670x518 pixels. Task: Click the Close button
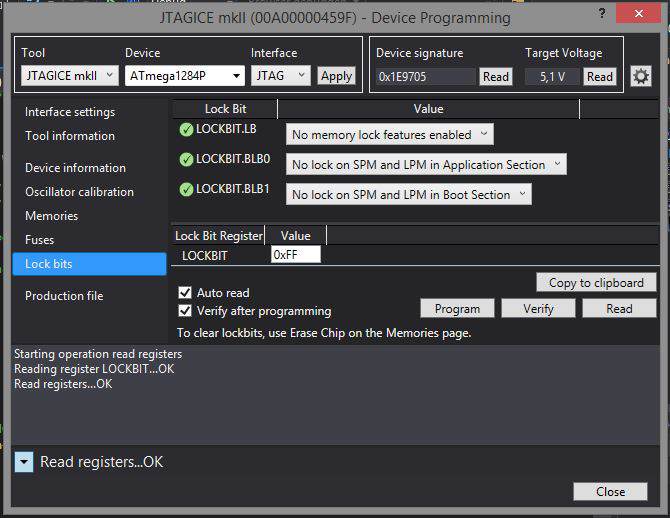pyautogui.click(x=610, y=492)
